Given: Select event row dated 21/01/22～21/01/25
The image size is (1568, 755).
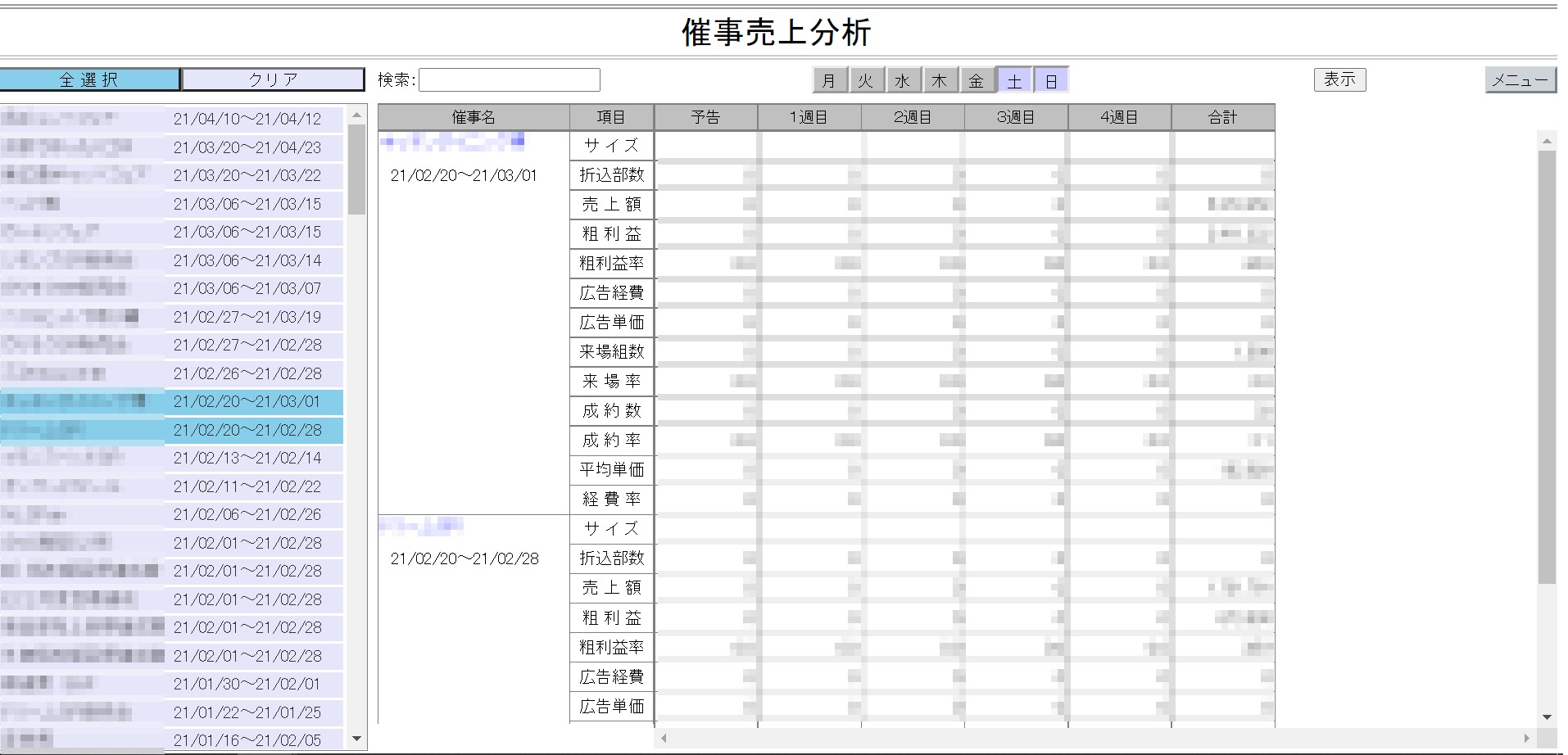Looking at the screenshot, I should [x=171, y=712].
